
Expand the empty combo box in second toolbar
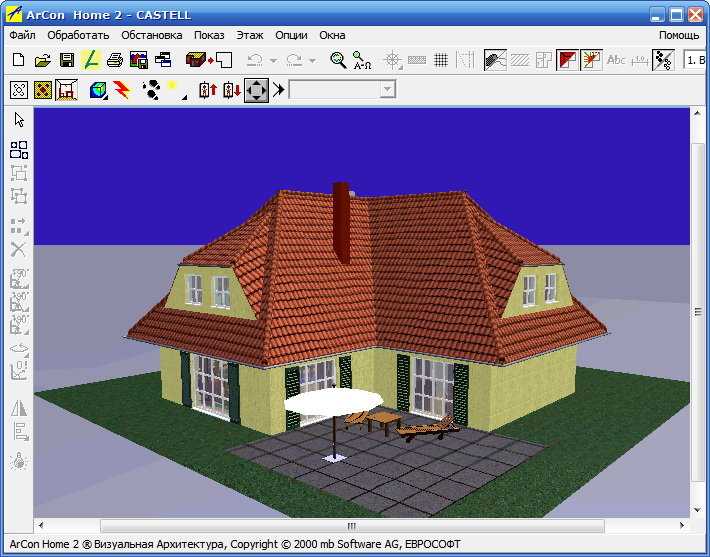coord(388,89)
